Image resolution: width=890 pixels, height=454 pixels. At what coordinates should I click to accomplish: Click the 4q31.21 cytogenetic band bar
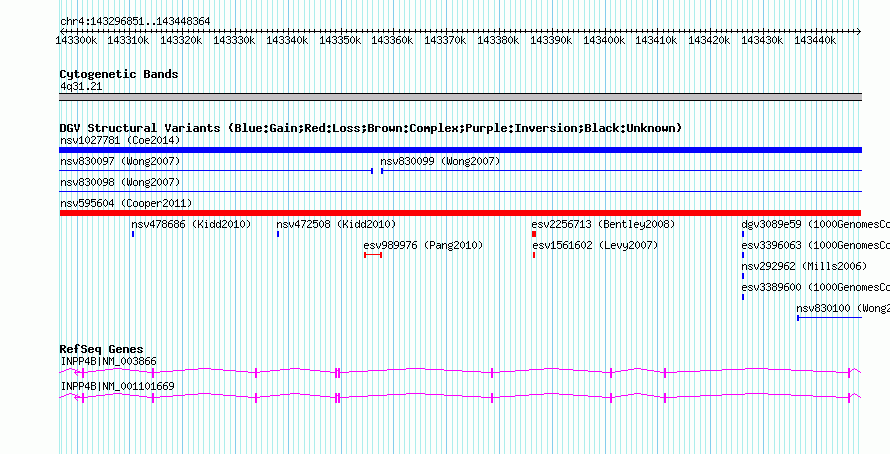[460, 97]
